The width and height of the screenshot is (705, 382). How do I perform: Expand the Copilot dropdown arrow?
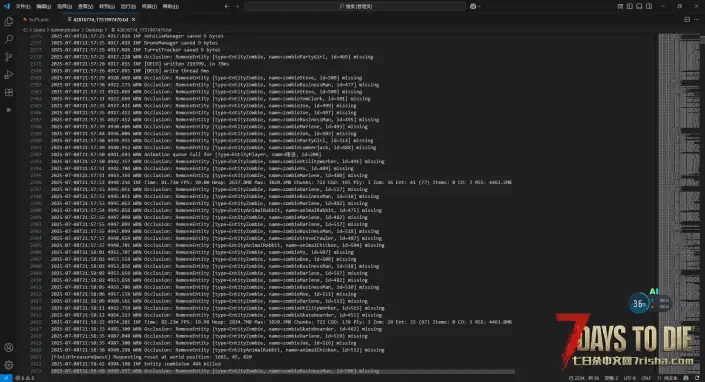coord(479,6)
